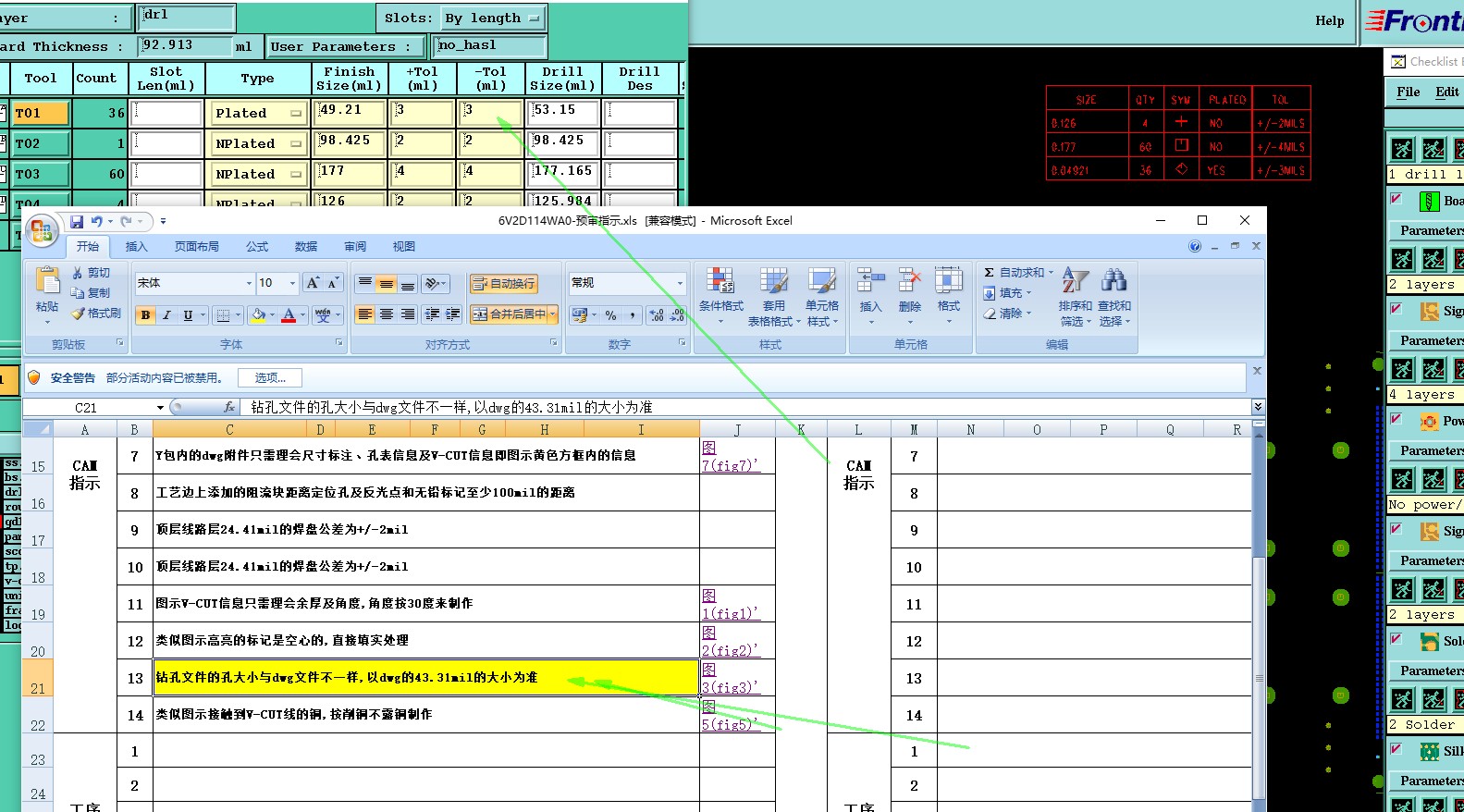Click the Increase Indent icon
Viewport: 1464px width, 812px height.
pos(453,314)
